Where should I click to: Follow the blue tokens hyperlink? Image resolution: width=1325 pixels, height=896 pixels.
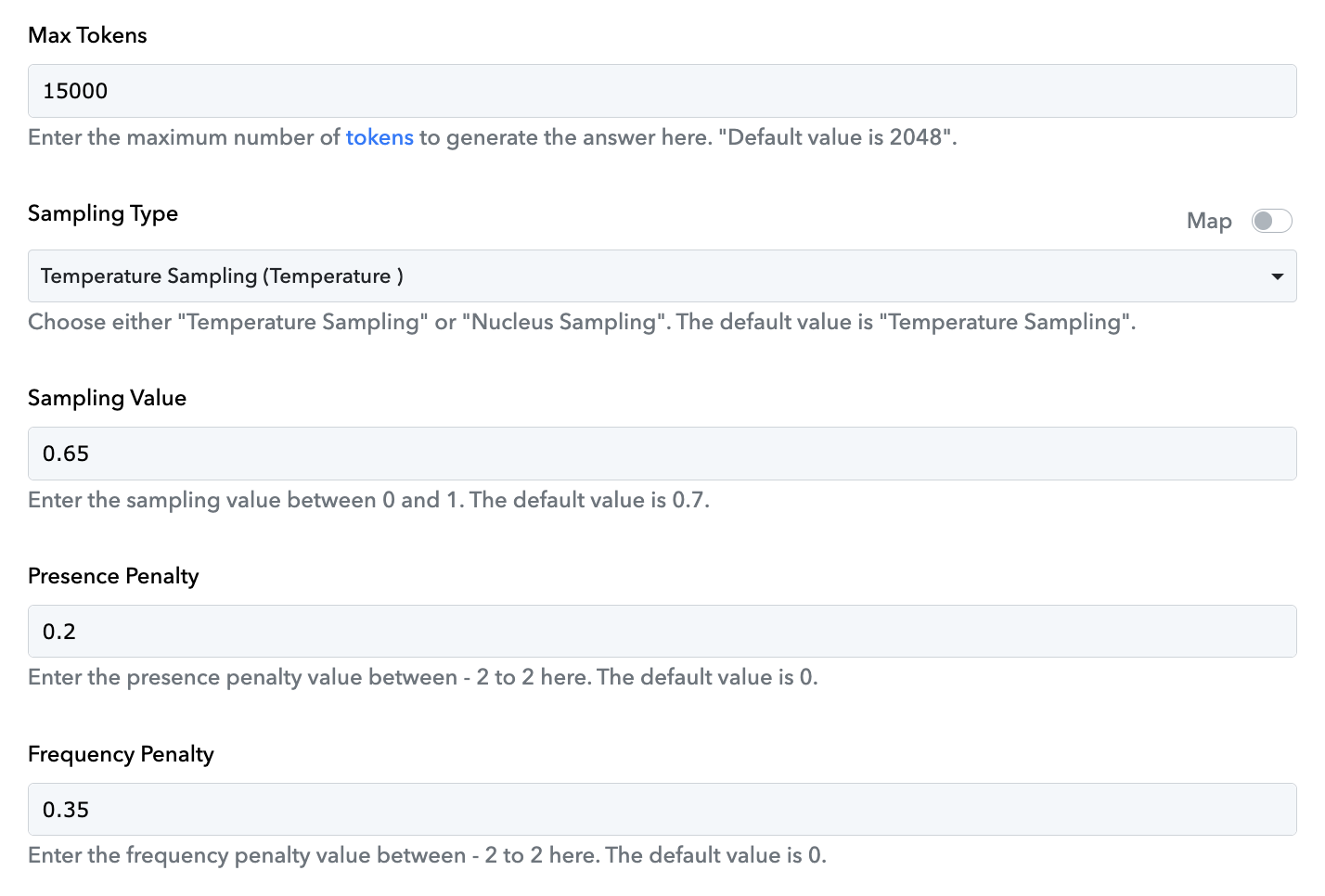click(379, 137)
